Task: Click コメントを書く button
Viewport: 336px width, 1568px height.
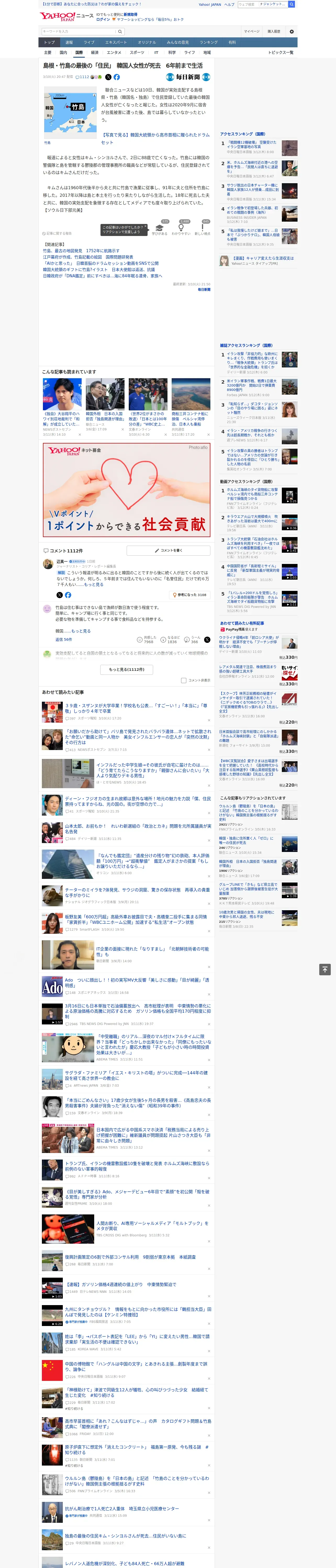Action: click(168, 550)
